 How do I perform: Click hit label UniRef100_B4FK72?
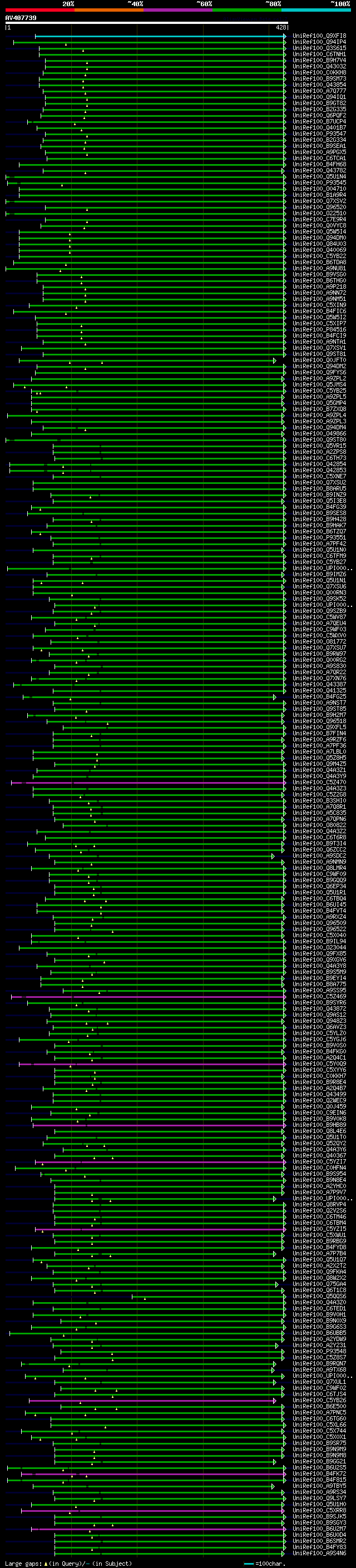(319, 1474)
